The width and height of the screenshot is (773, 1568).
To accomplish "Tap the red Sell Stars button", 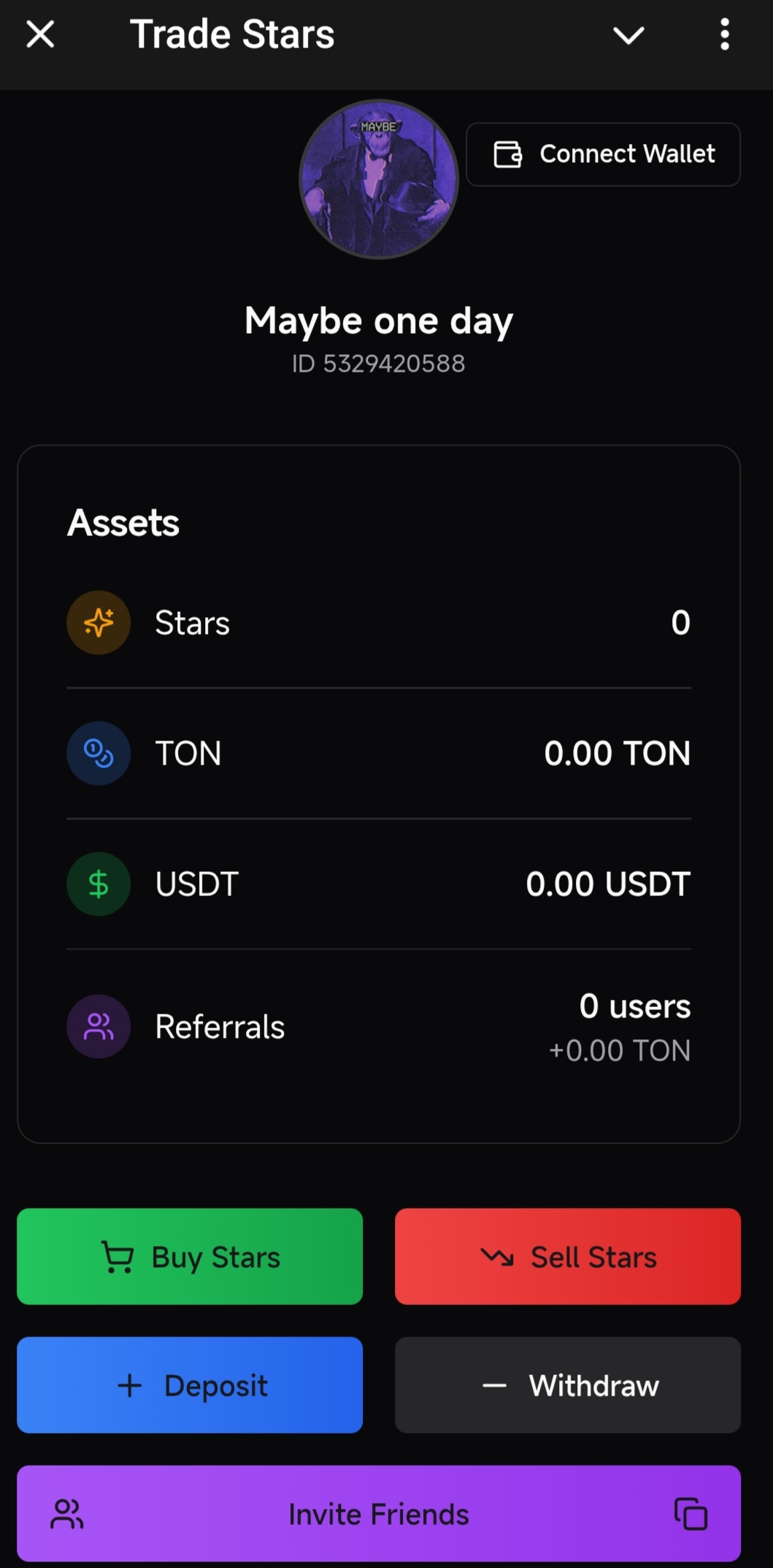I will [568, 1256].
